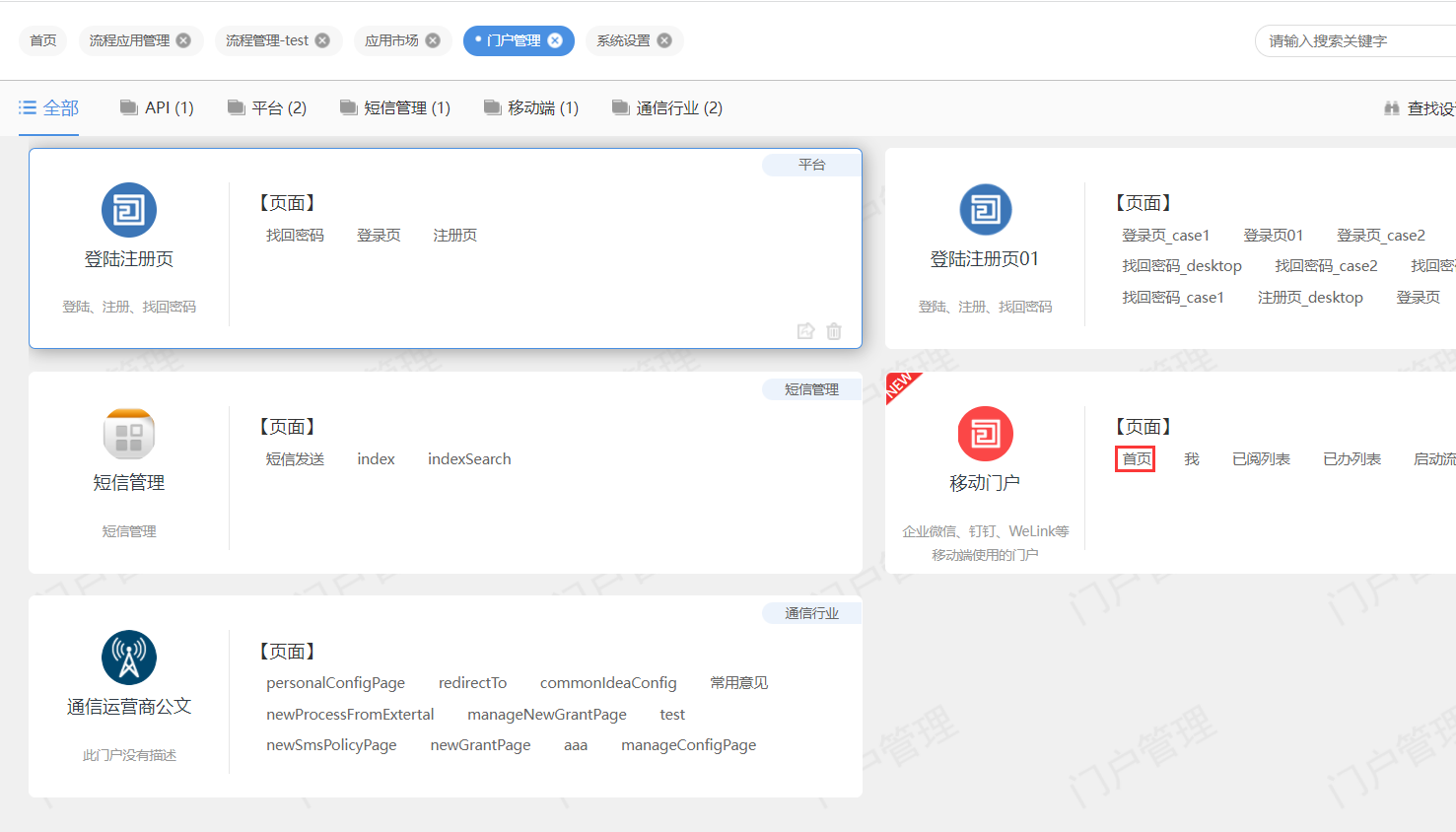Switch to the 首页 top tab
Image resolution: width=1456 pixels, height=832 pixels.
click(x=43, y=40)
